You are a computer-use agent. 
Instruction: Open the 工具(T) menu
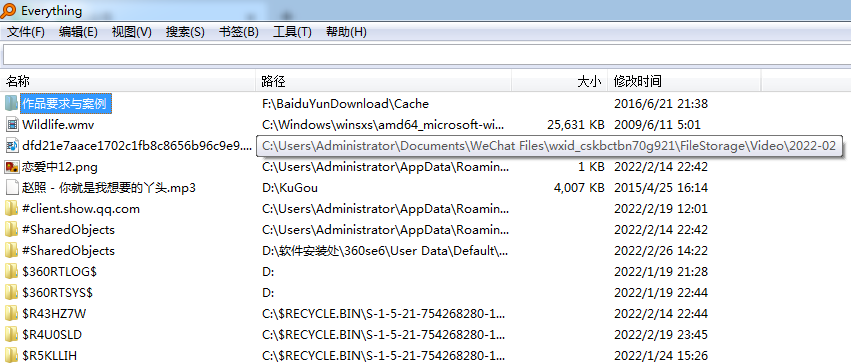coord(292,32)
